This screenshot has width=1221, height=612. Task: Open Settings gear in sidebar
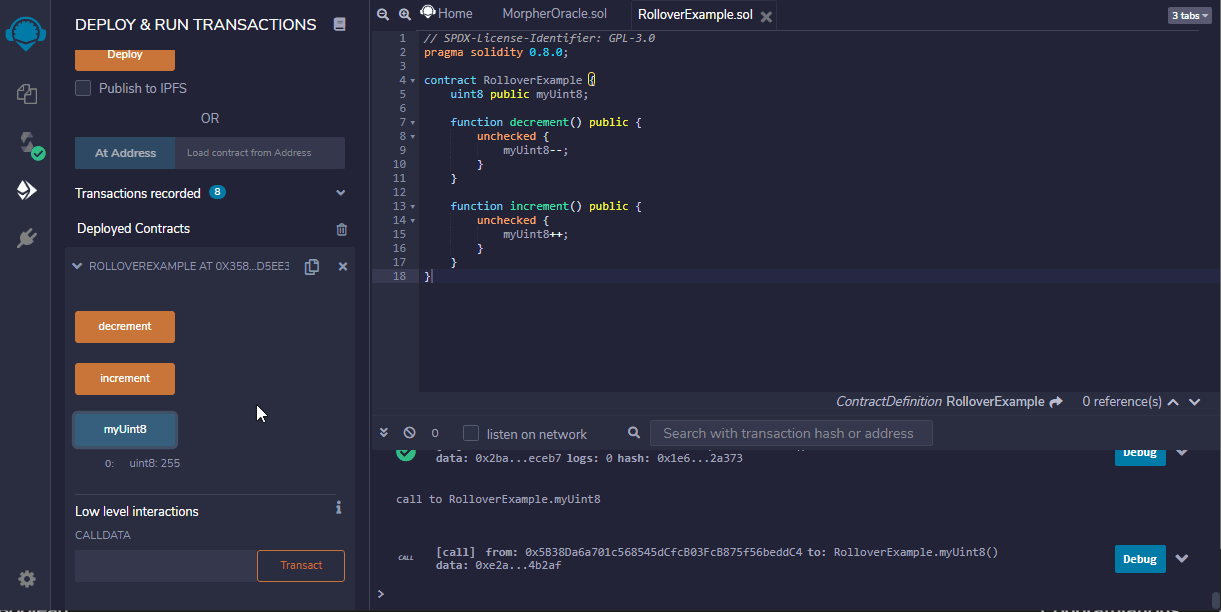pos(27,579)
